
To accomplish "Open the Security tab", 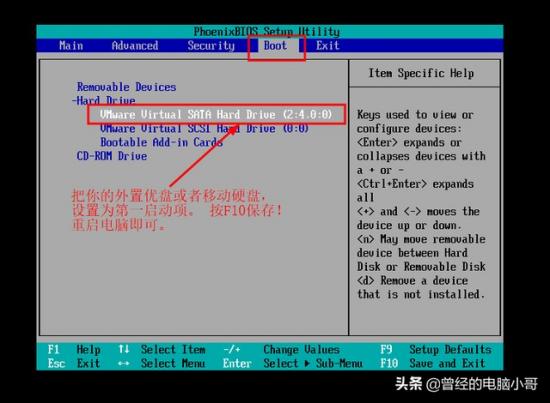I will point(211,46).
